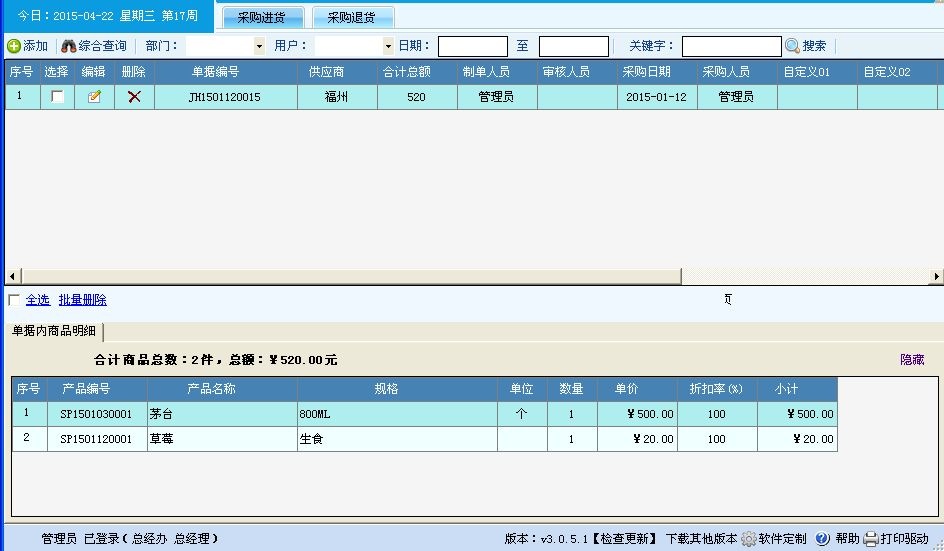Click order number cell JH1501120015
Viewport: 944px width, 551px height.
pos(225,97)
